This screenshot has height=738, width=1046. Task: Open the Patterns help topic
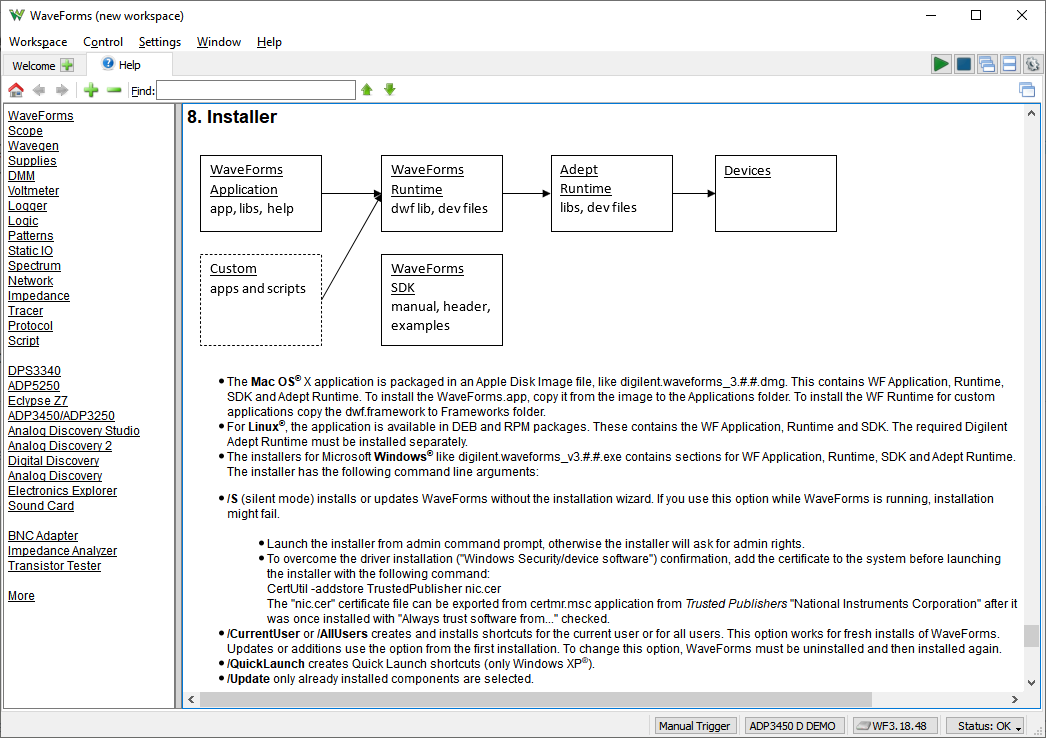[x=31, y=236]
